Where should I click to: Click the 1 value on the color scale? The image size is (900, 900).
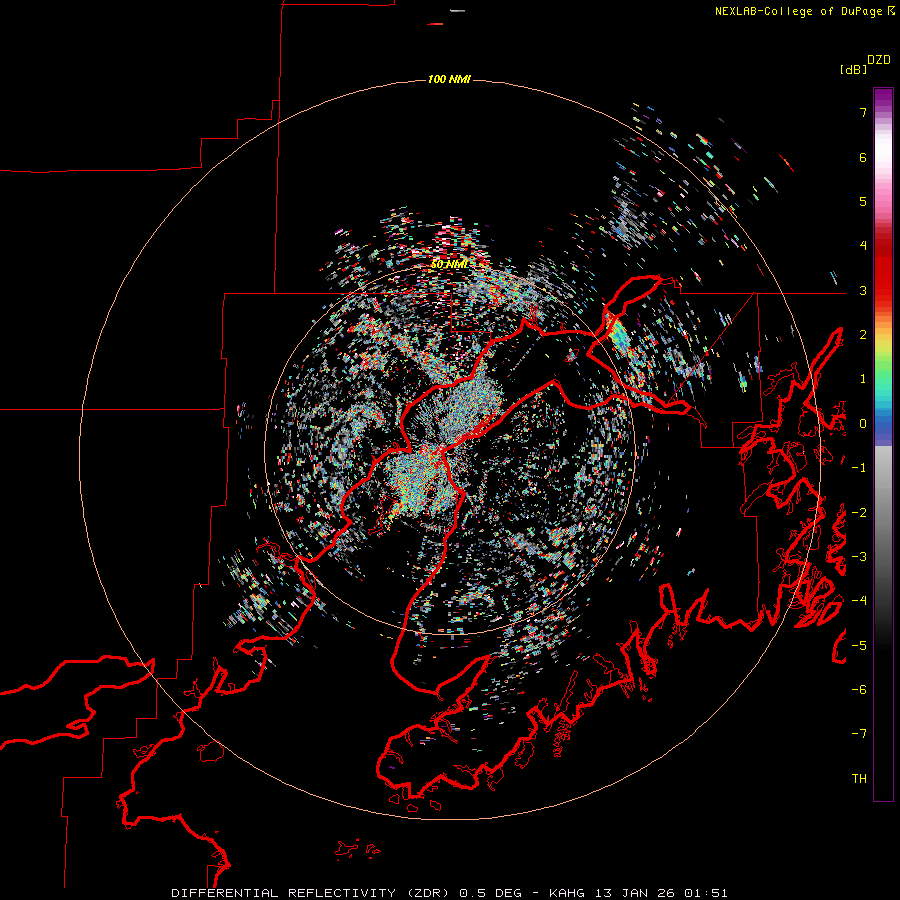click(863, 379)
